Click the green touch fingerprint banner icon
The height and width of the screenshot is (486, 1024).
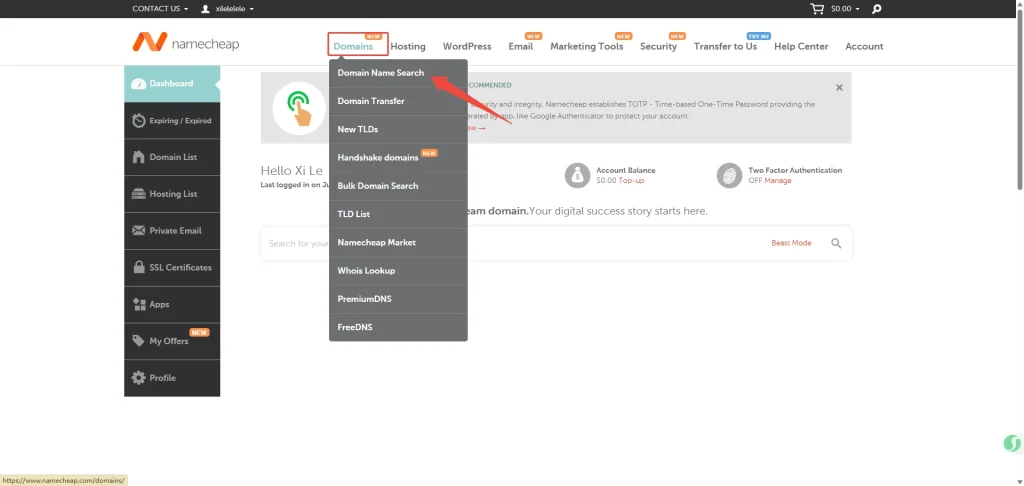tap(299, 108)
